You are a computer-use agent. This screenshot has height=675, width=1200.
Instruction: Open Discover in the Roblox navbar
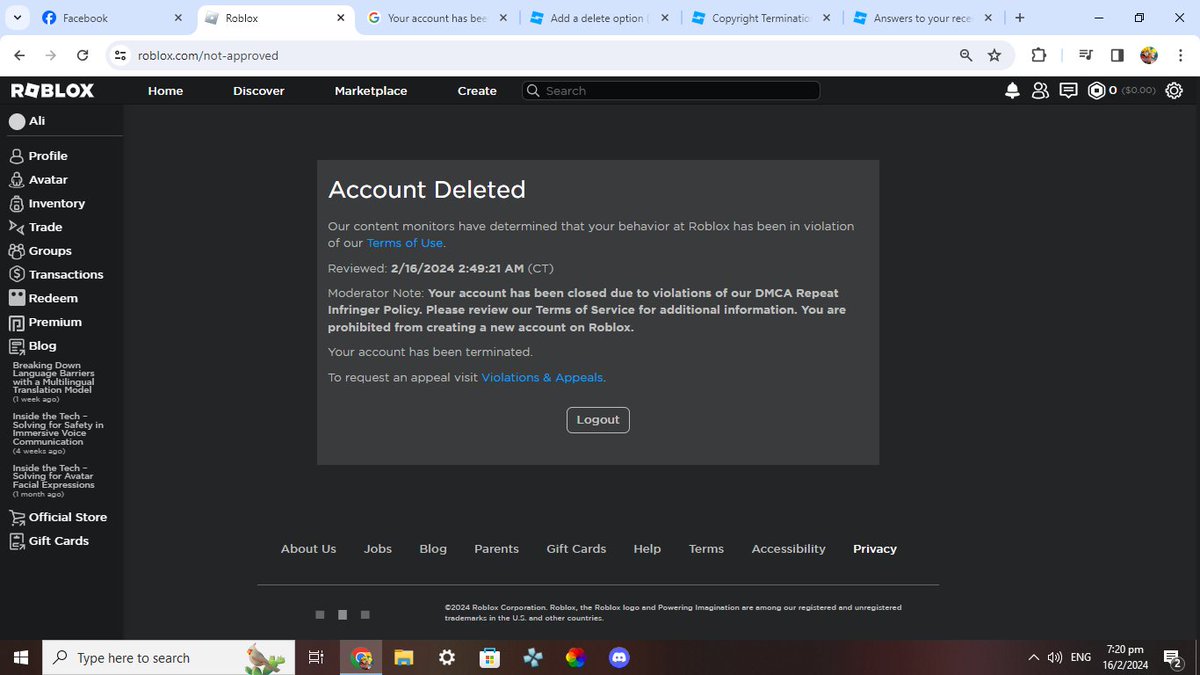click(x=259, y=91)
